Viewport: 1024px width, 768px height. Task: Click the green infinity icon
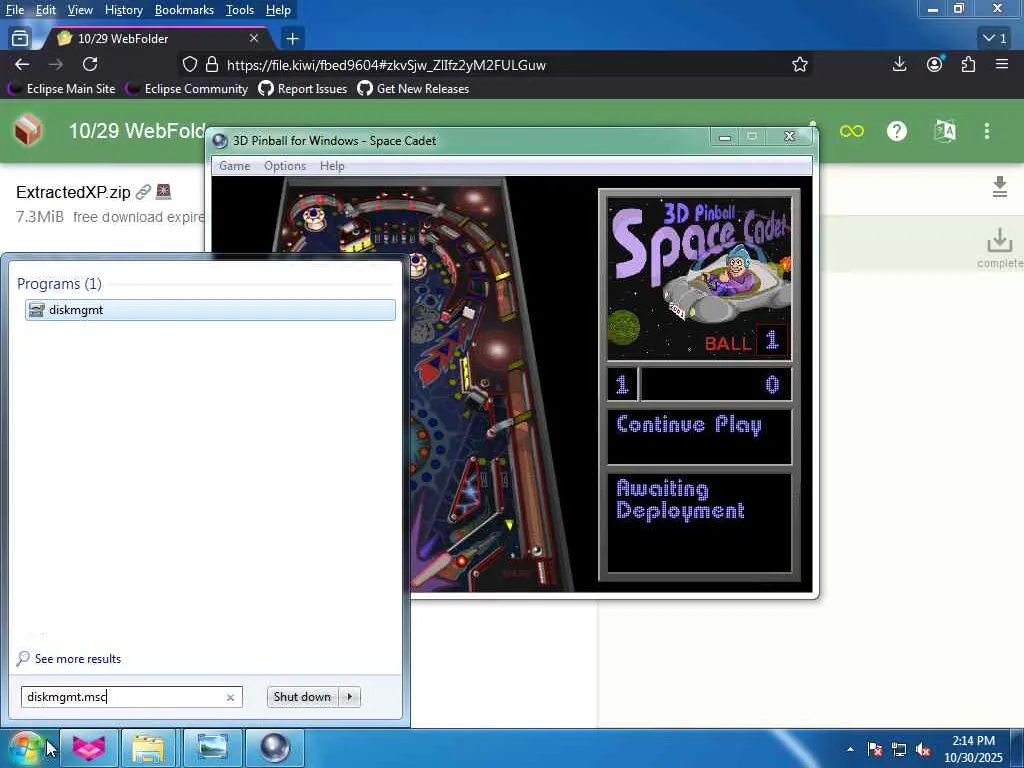coord(852,131)
